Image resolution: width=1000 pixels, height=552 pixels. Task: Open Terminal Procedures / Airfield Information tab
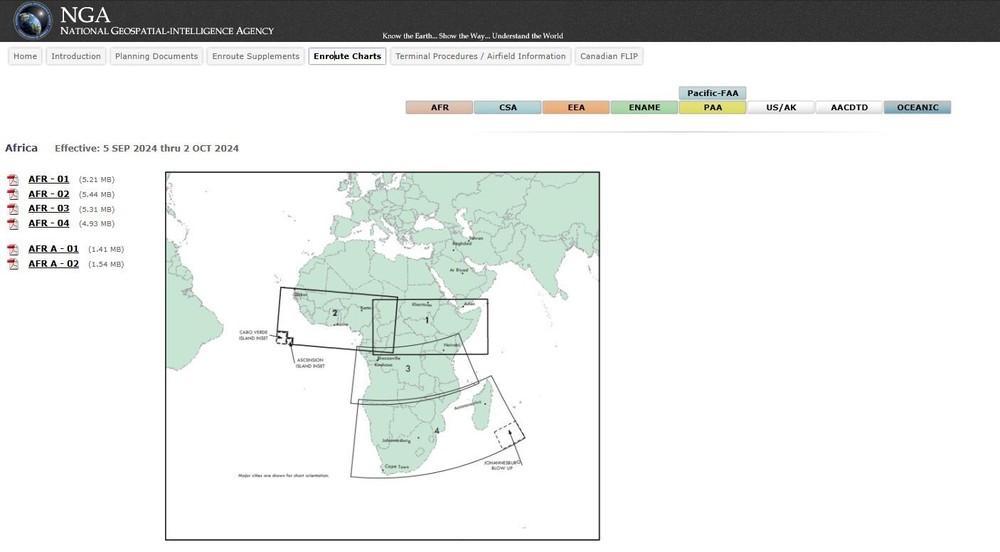coord(480,56)
